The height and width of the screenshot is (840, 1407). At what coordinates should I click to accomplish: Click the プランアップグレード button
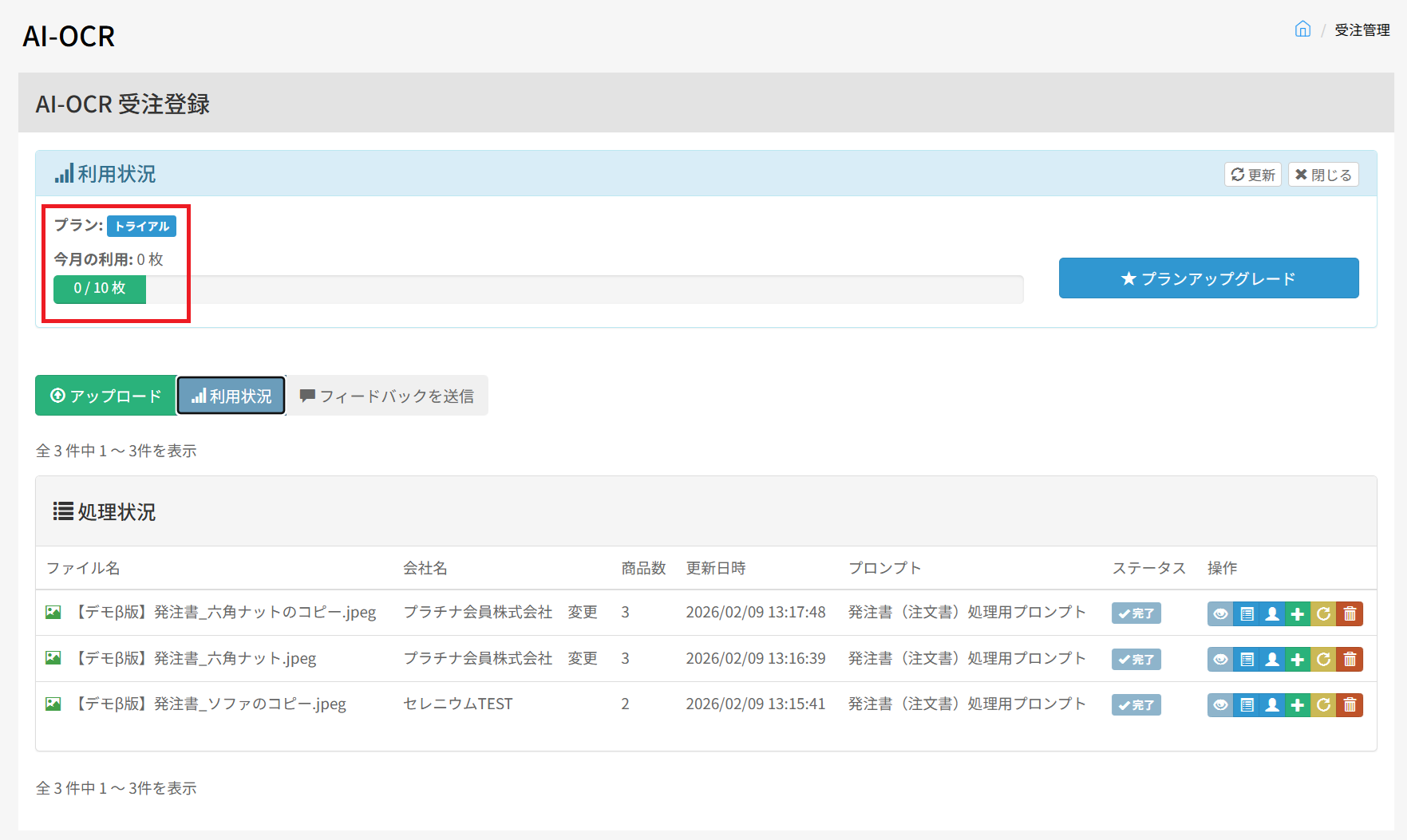pyautogui.click(x=1208, y=278)
